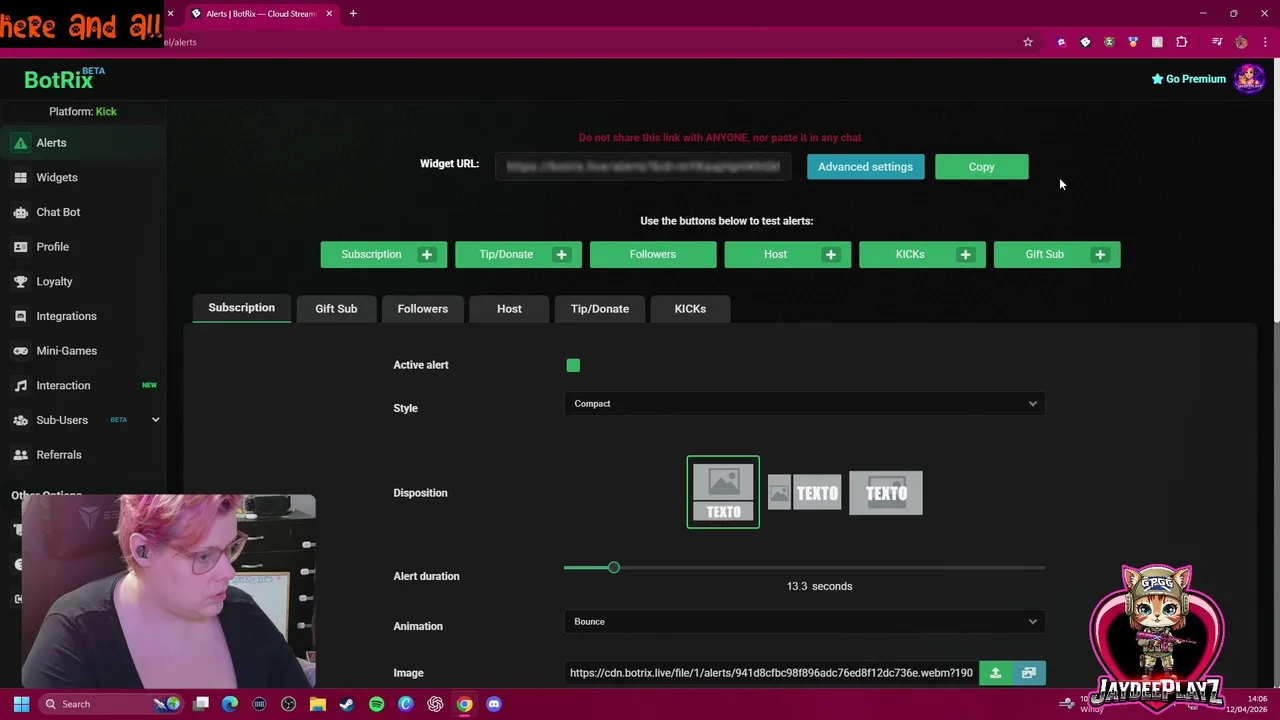Open File Explorer from the taskbar
The image size is (1280, 720).
click(318, 704)
